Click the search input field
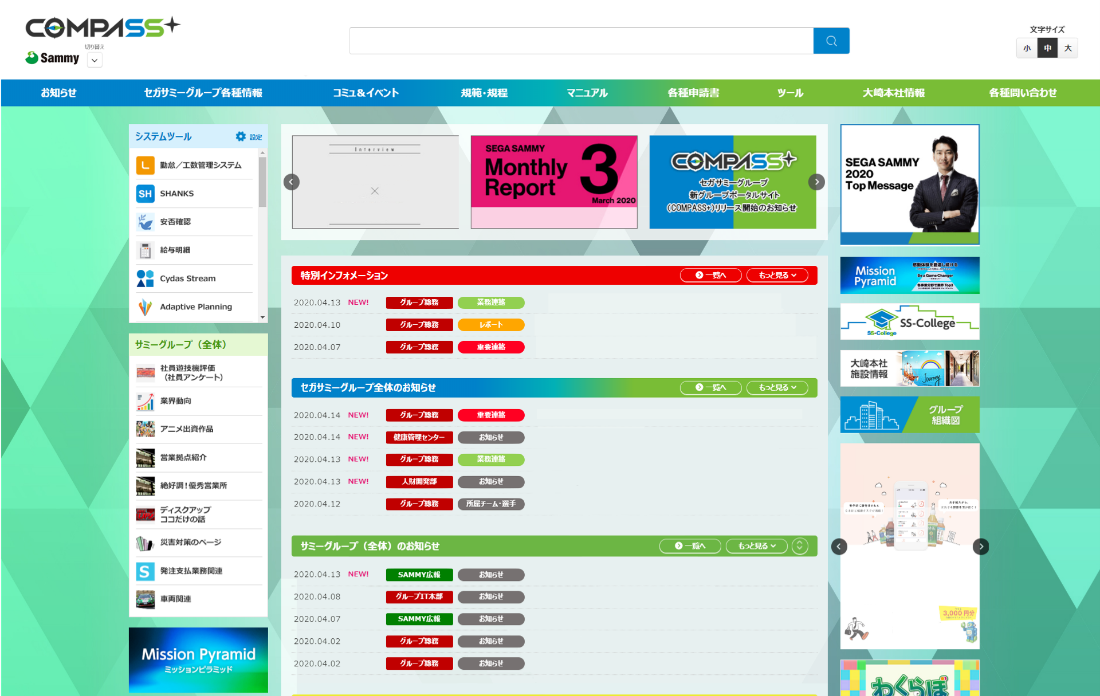Image resolution: width=1100 pixels, height=696 pixels. [x=582, y=41]
